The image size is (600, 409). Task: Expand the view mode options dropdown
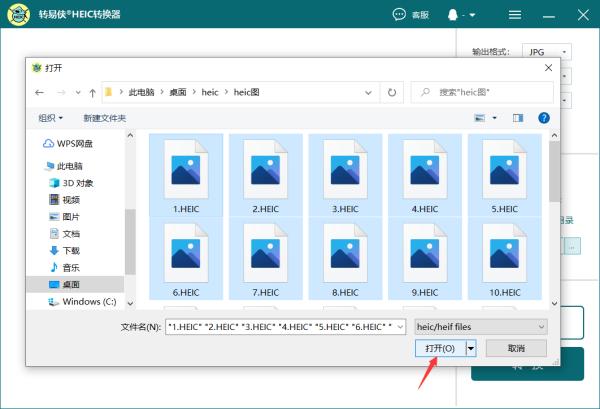tap(494, 118)
